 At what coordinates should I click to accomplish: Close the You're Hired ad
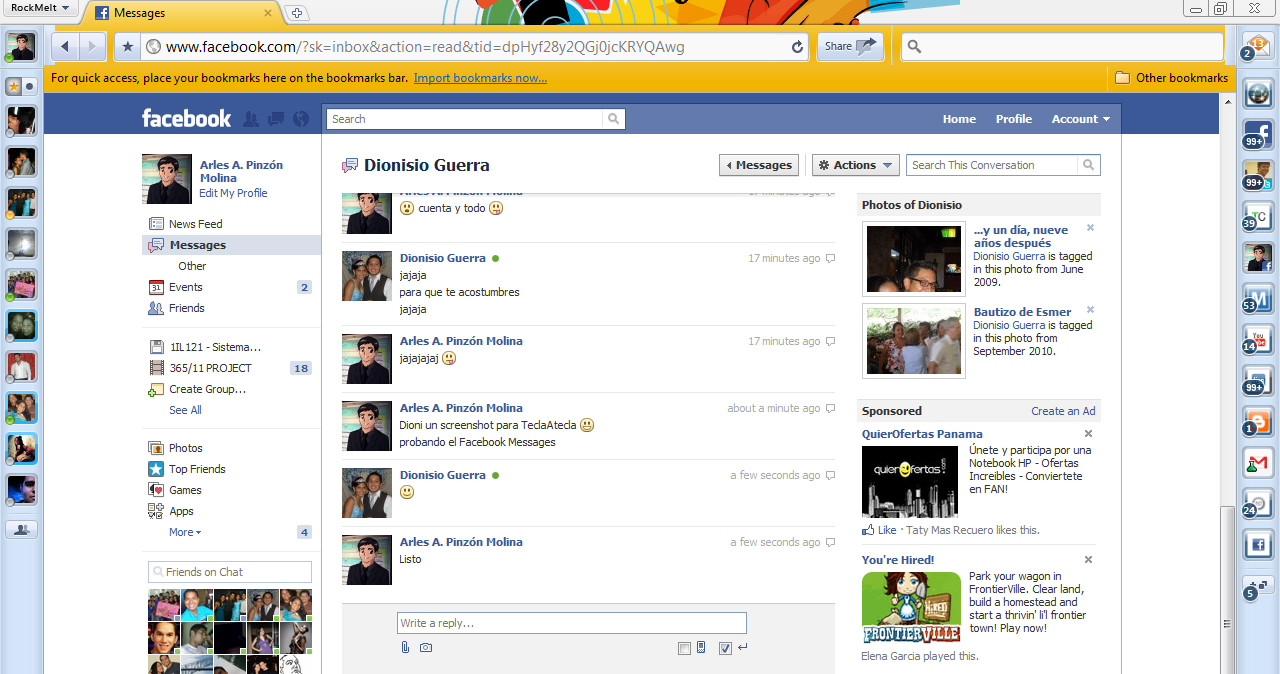pyautogui.click(x=1089, y=560)
